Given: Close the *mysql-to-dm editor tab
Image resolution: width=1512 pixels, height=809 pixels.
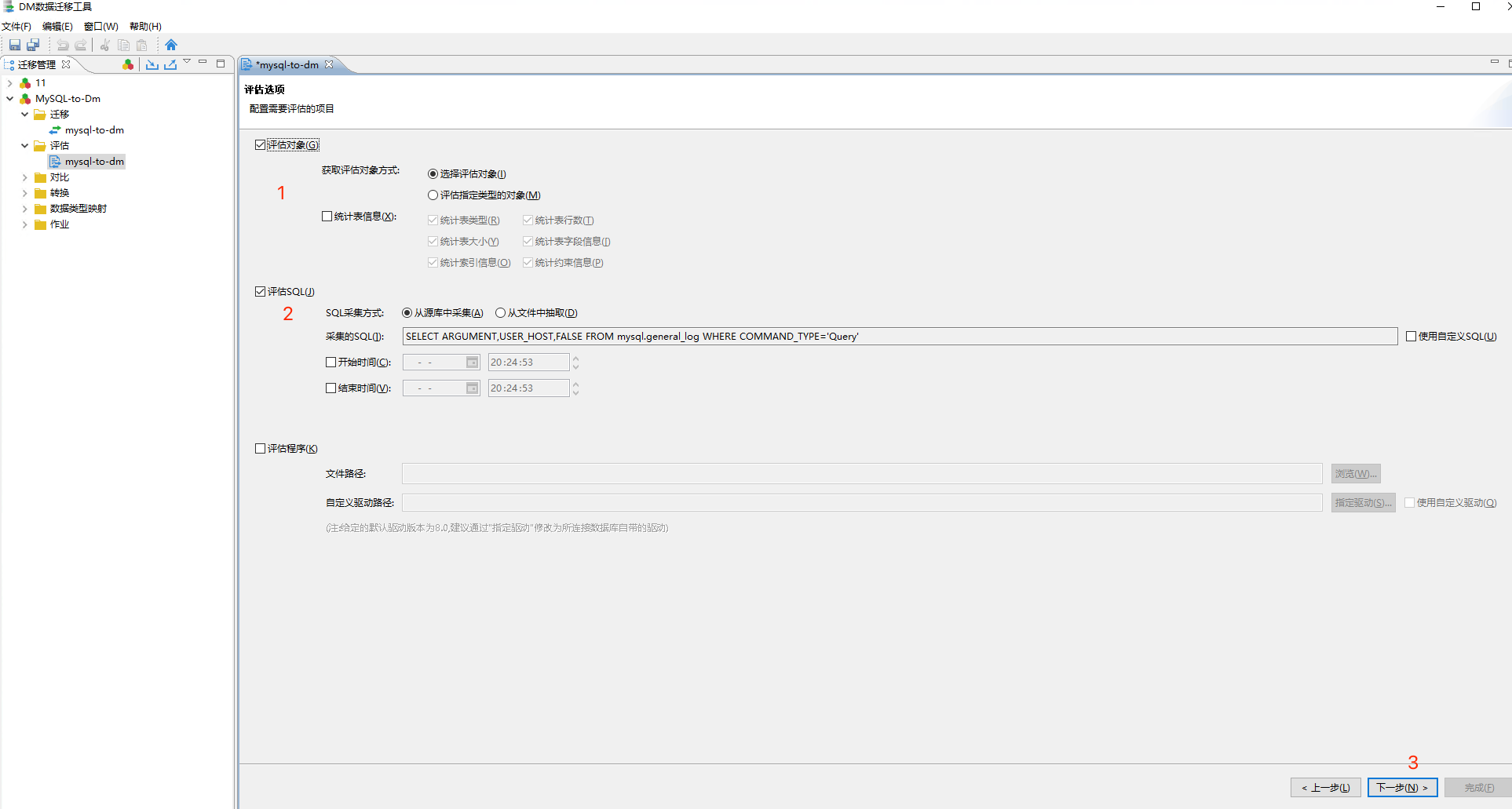Looking at the screenshot, I should coord(329,64).
